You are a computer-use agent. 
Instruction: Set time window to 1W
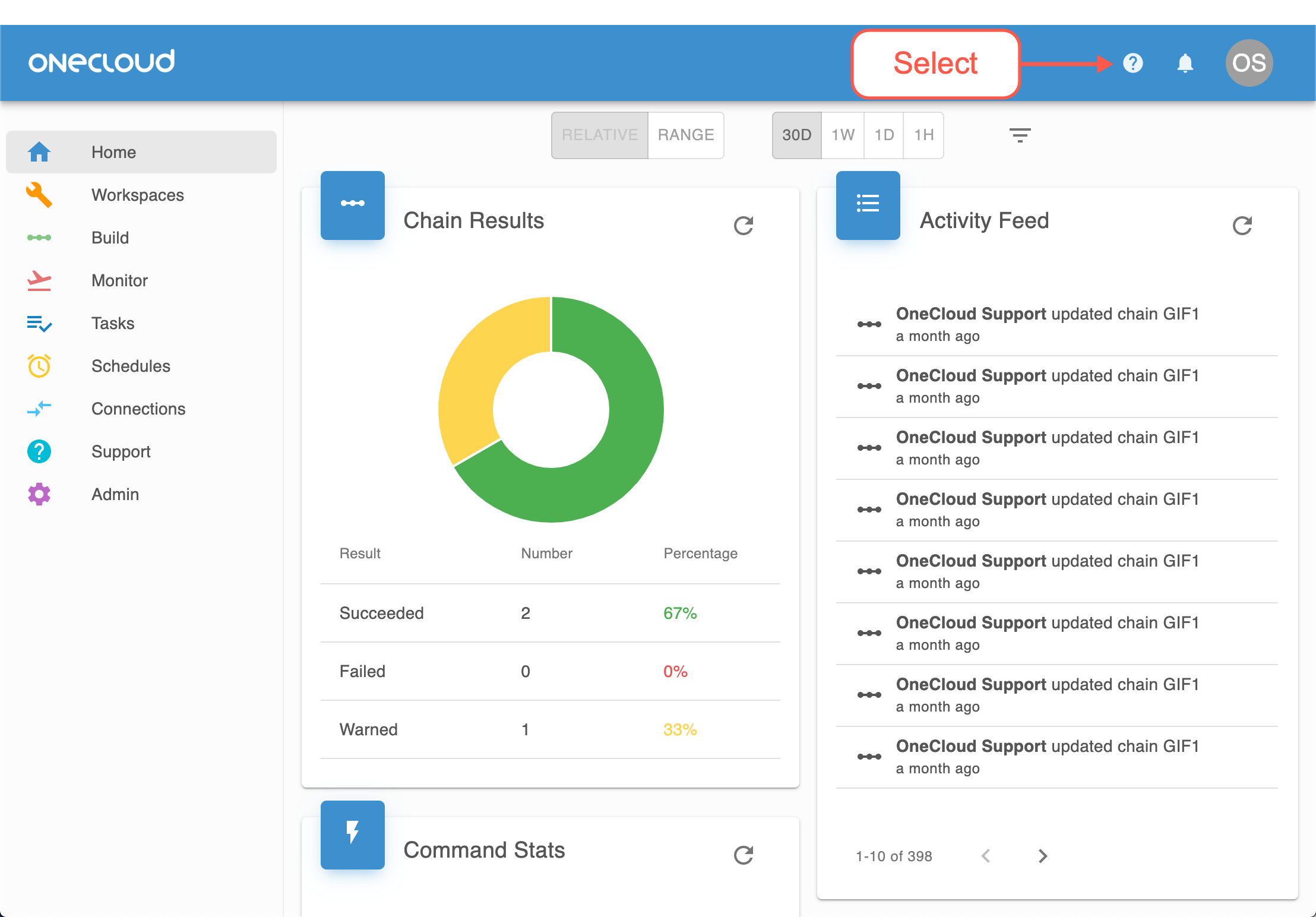coord(842,135)
